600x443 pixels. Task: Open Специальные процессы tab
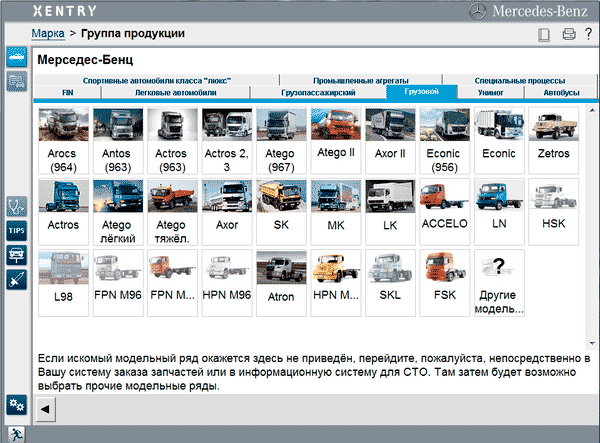pyautogui.click(x=520, y=80)
